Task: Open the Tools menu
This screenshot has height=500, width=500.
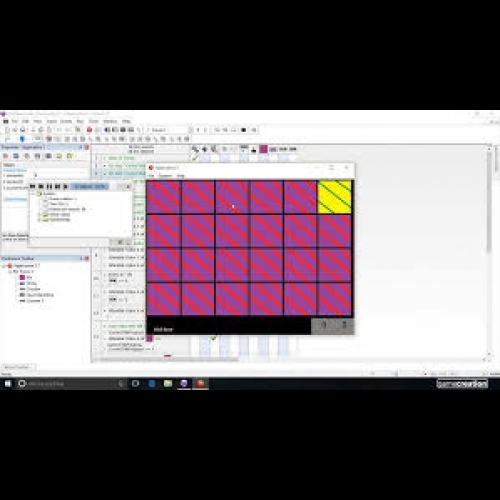Action: click(94, 121)
